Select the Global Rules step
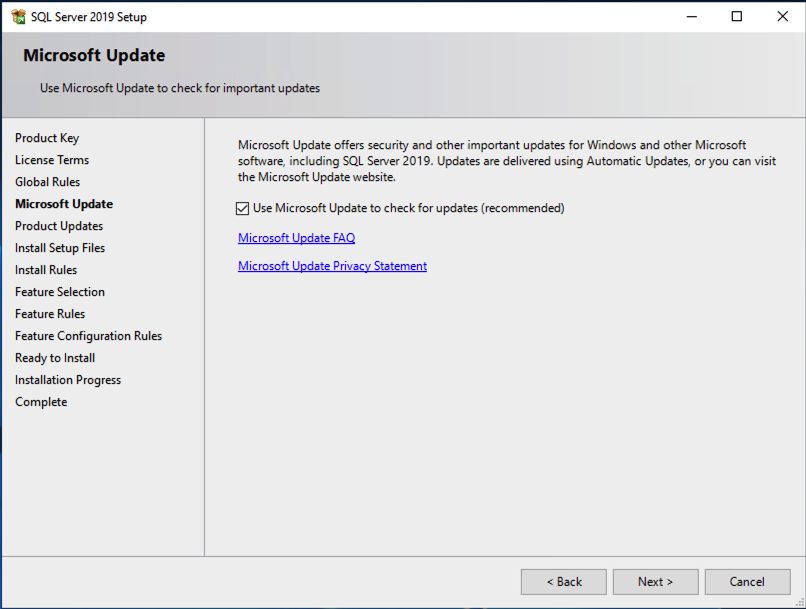The width and height of the screenshot is (806, 609). 47,181
